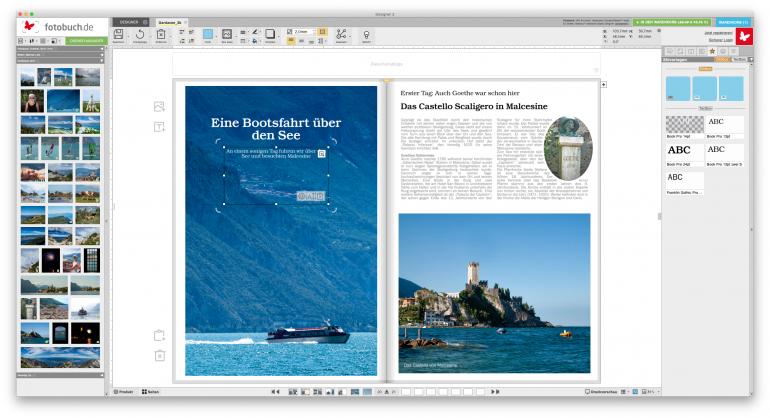Click the zoom icon inside the selected text box
Image resolution: width=770 pixels, height=418 pixels.
322,154
